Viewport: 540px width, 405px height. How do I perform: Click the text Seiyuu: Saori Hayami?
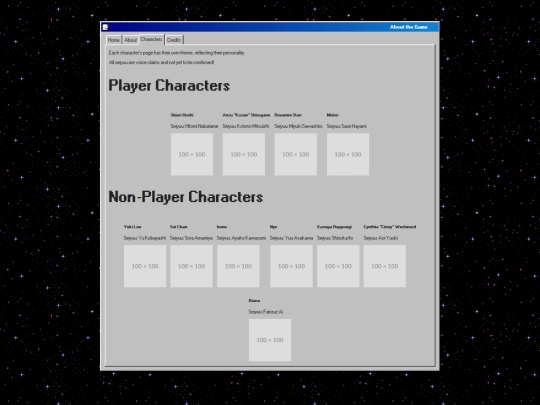click(x=346, y=126)
